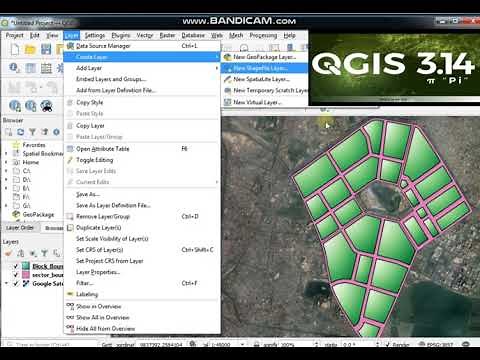Screen dimensions: 480x360
Task: Click the Add Group icon in Layers panel
Action: click(x=20, y=253)
